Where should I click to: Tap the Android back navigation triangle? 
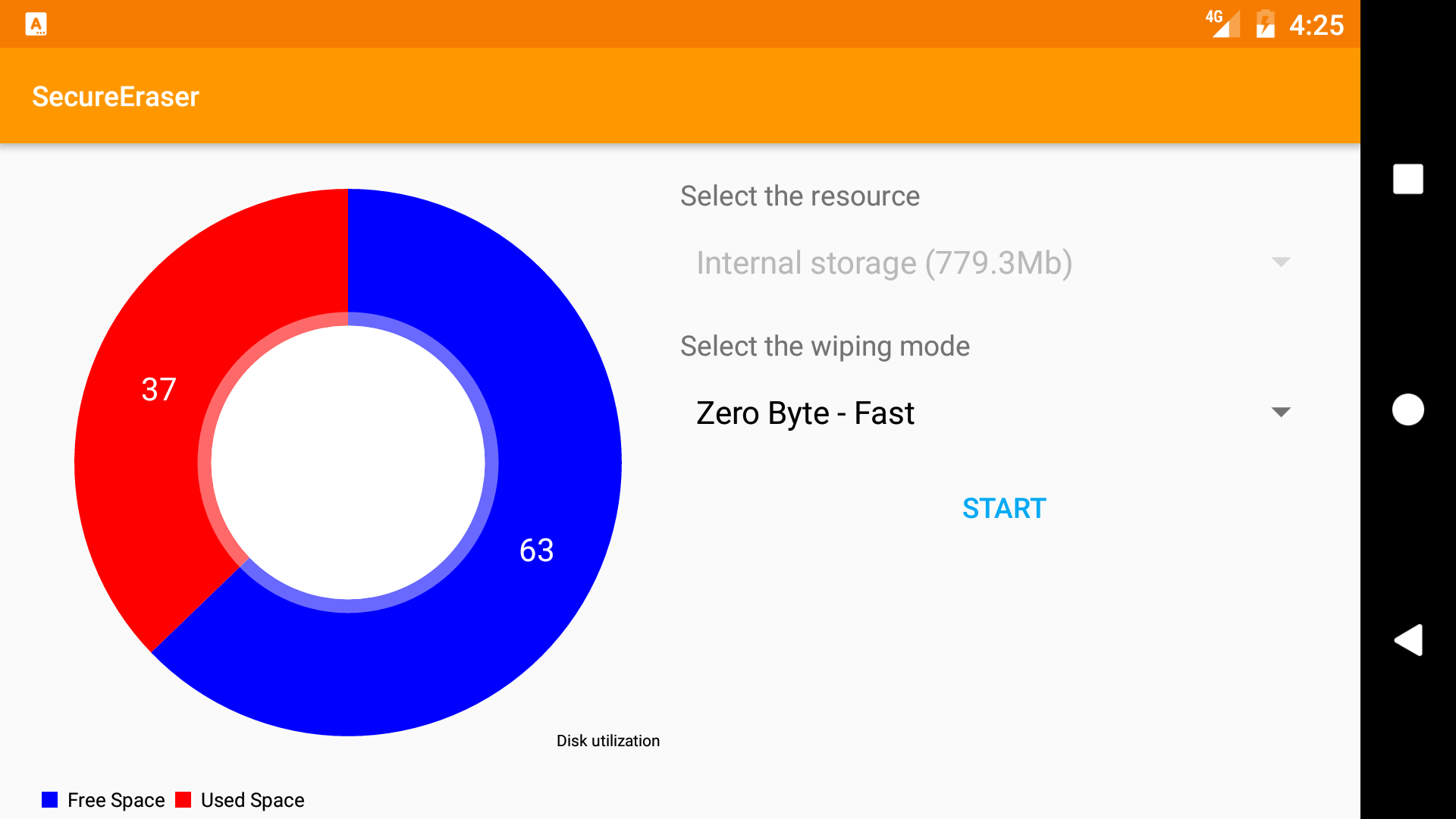pyautogui.click(x=1408, y=640)
